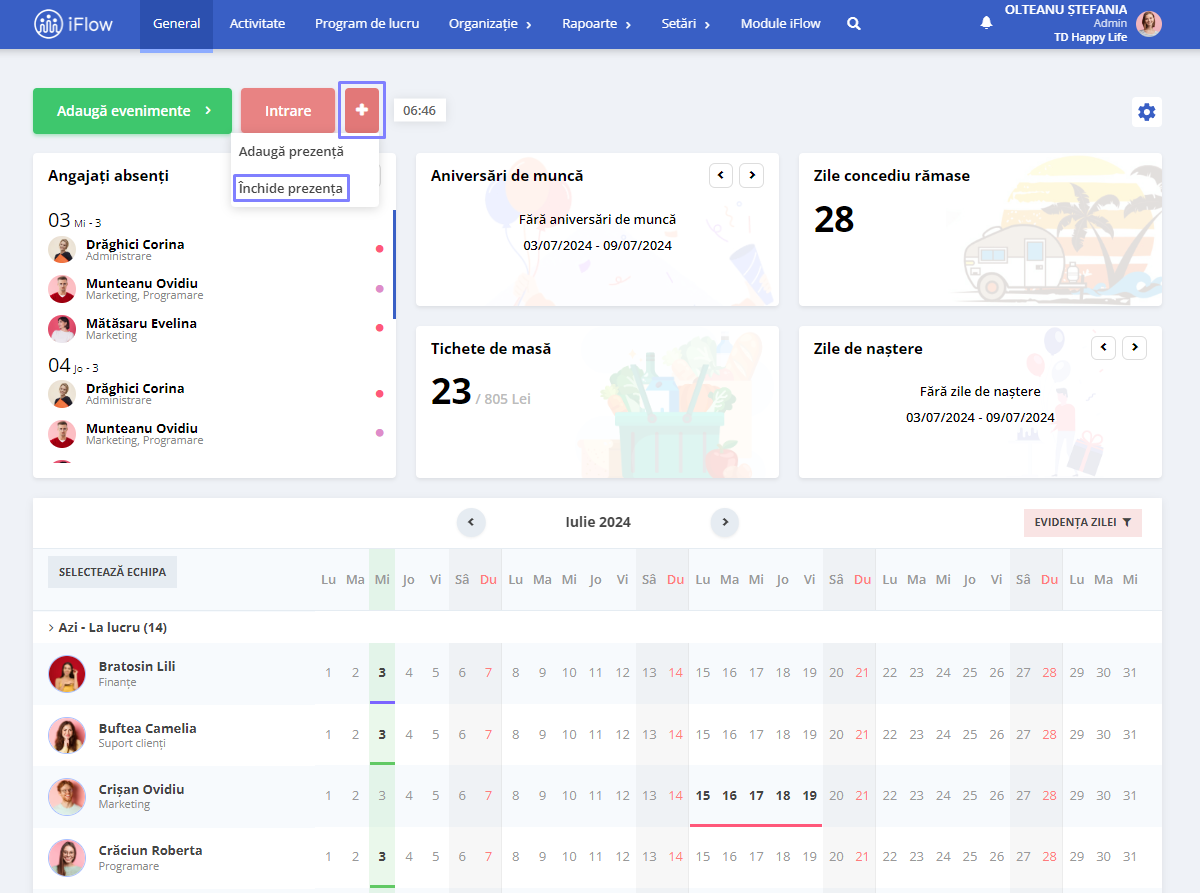1200x893 pixels.
Task: Go to previous work anniversaries period
Action: (x=721, y=175)
